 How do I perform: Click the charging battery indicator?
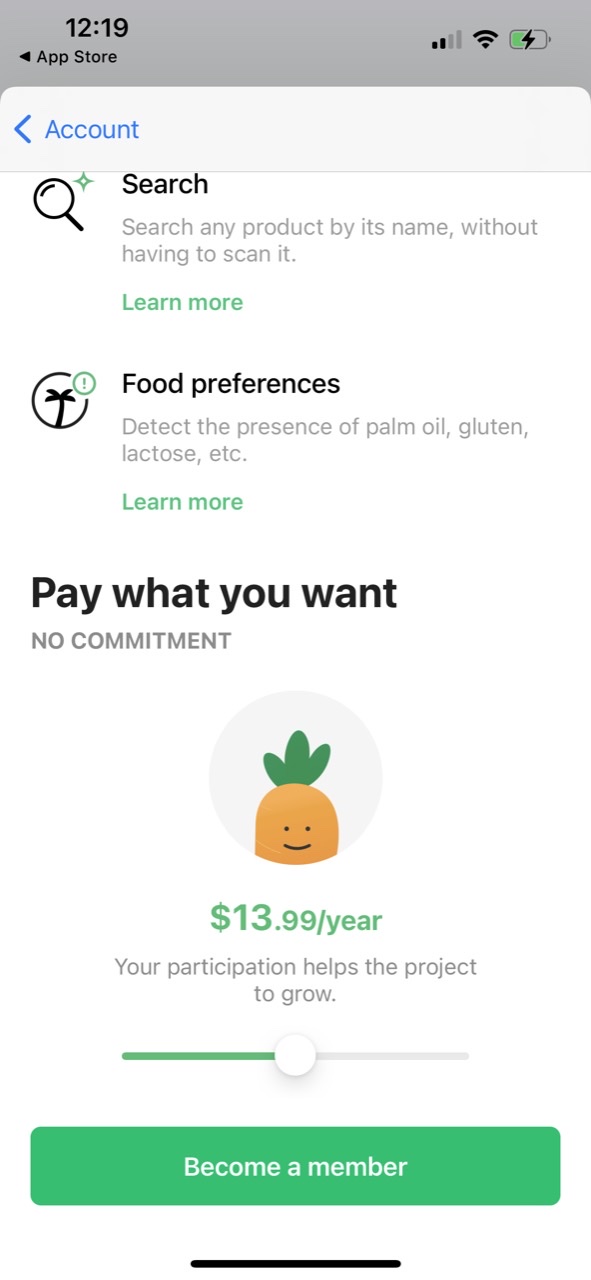point(528,39)
